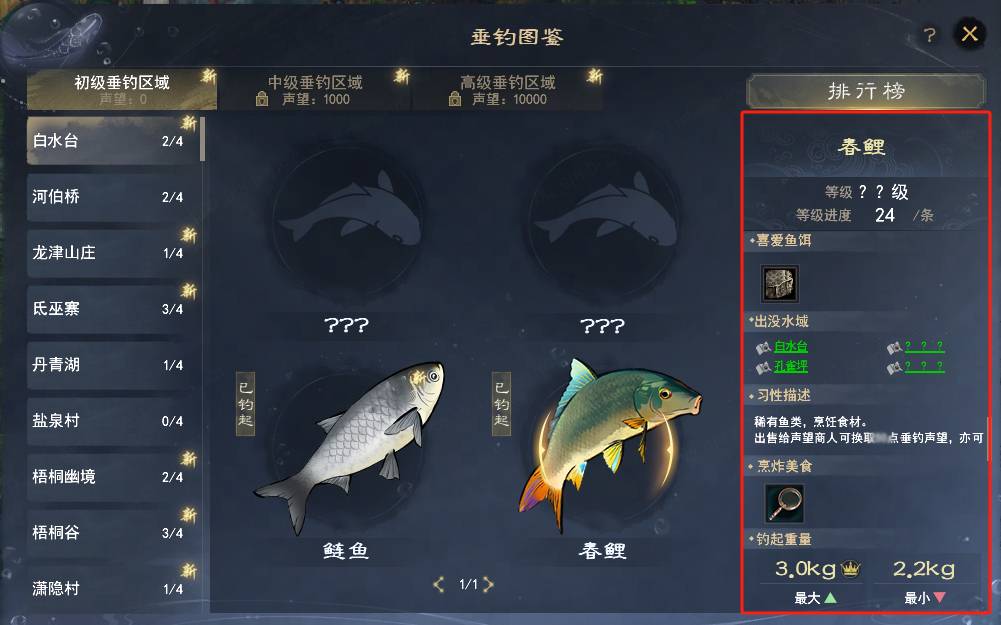This screenshot has width=1001, height=625.
Task: Follow the 白水台 water area link
Action: [x=790, y=347]
